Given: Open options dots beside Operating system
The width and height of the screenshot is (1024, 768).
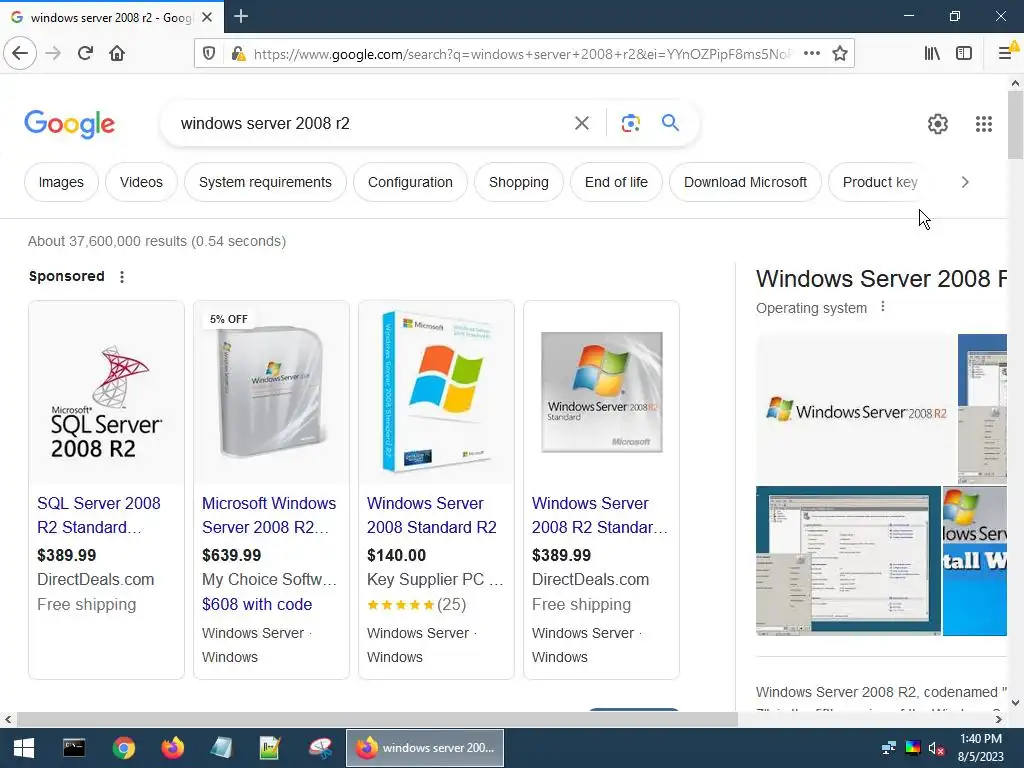Looking at the screenshot, I should click(x=883, y=306).
